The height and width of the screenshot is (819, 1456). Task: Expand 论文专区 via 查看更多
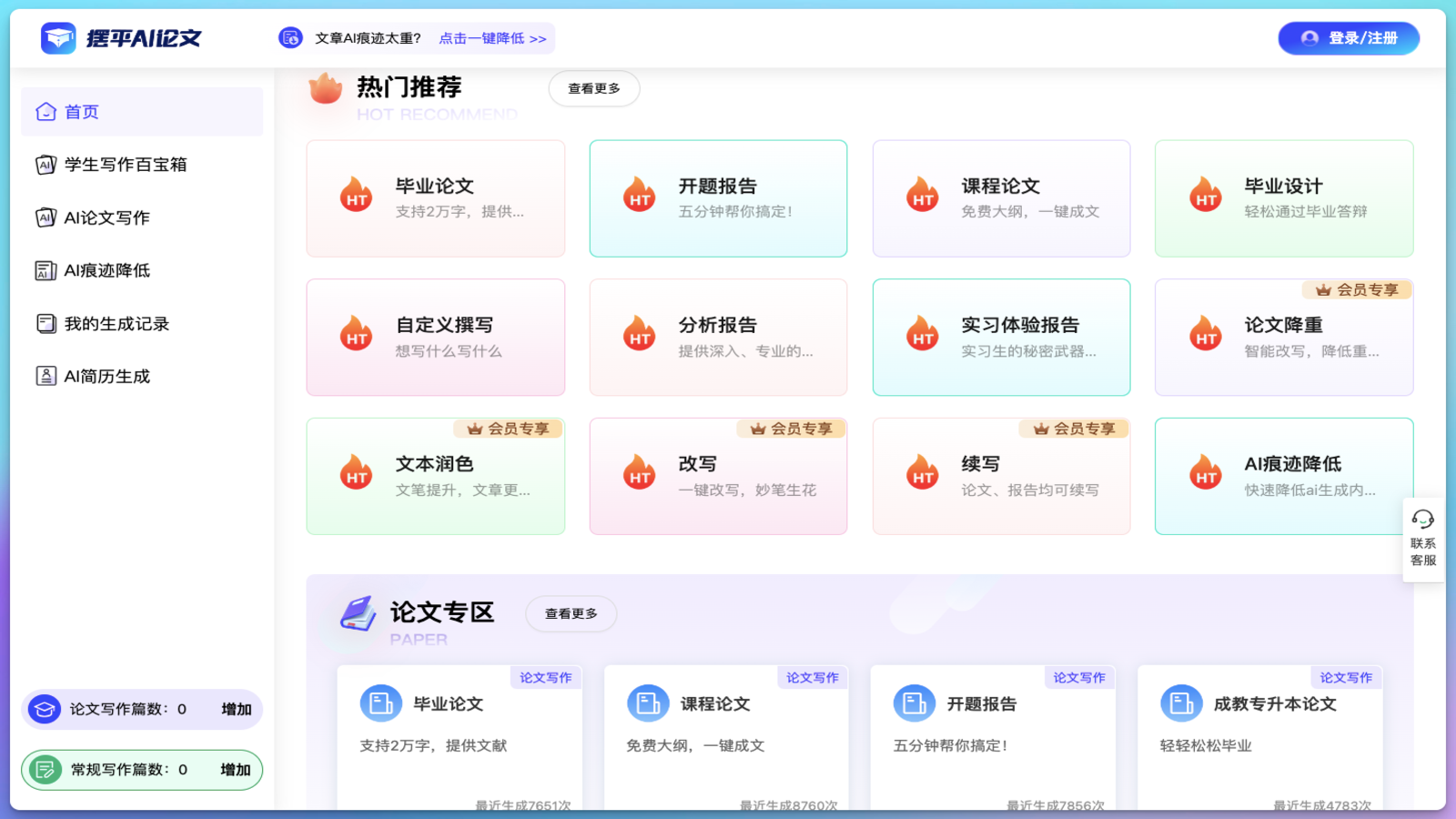point(571,613)
